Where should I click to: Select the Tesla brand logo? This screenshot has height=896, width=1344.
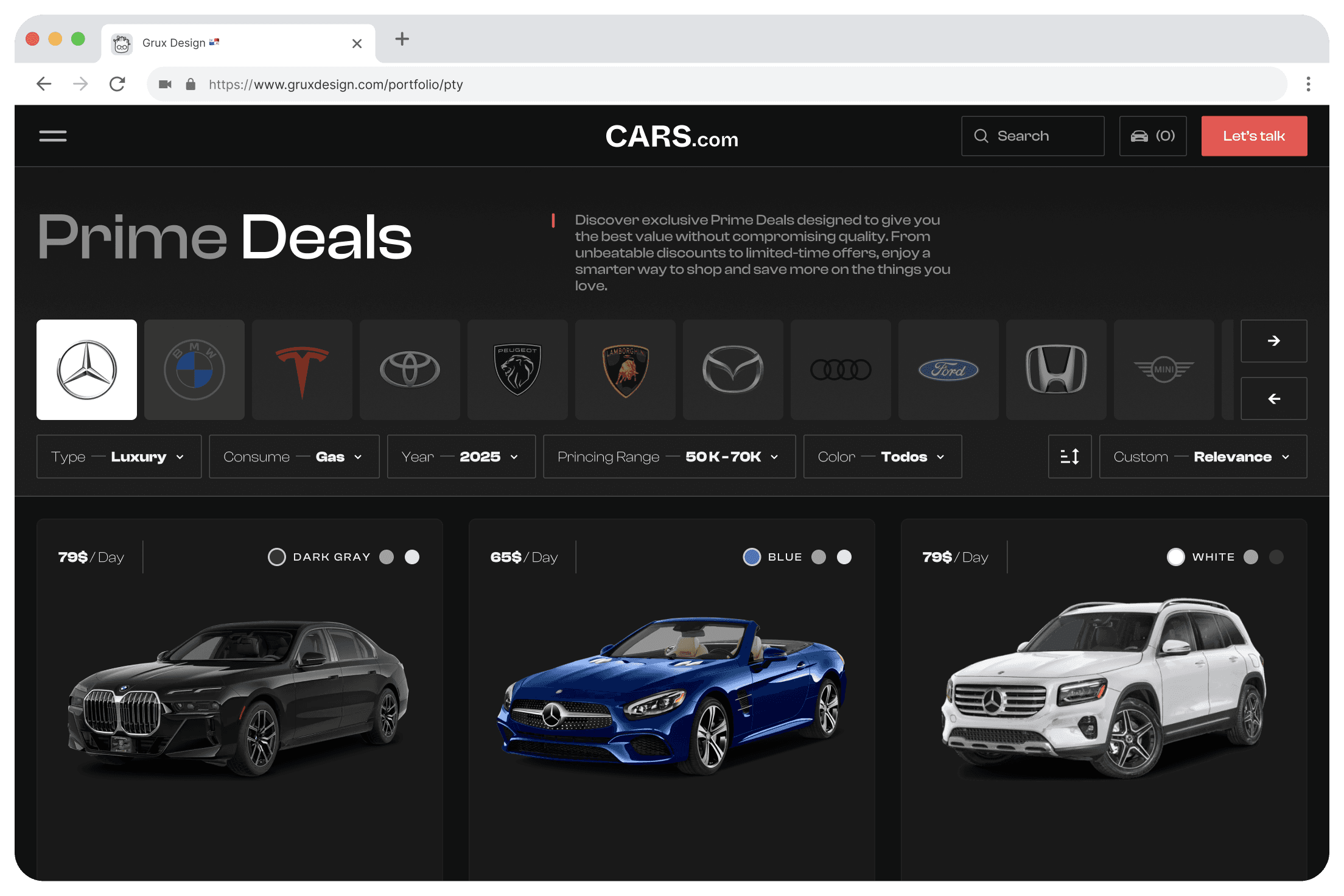(x=302, y=369)
